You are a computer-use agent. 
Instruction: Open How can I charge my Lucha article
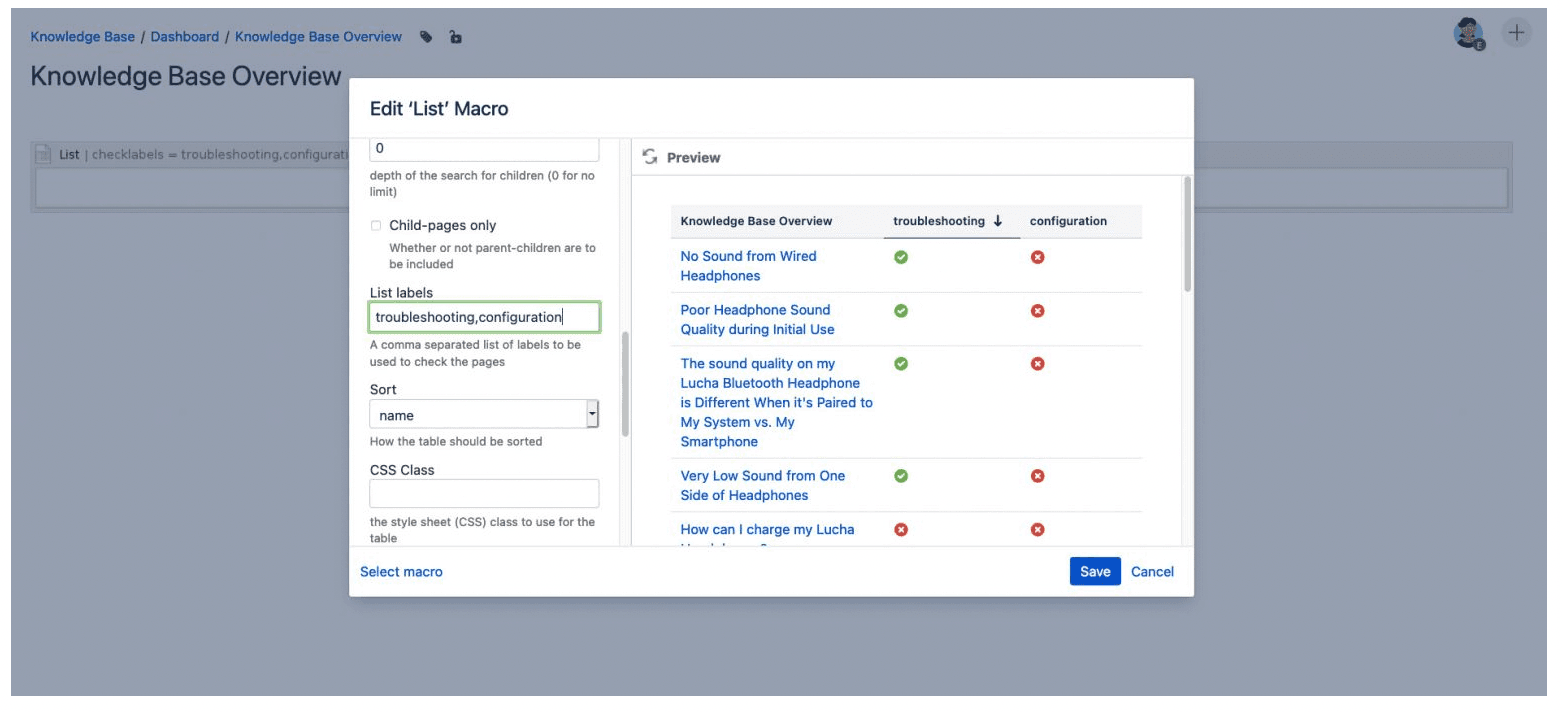[x=767, y=530]
